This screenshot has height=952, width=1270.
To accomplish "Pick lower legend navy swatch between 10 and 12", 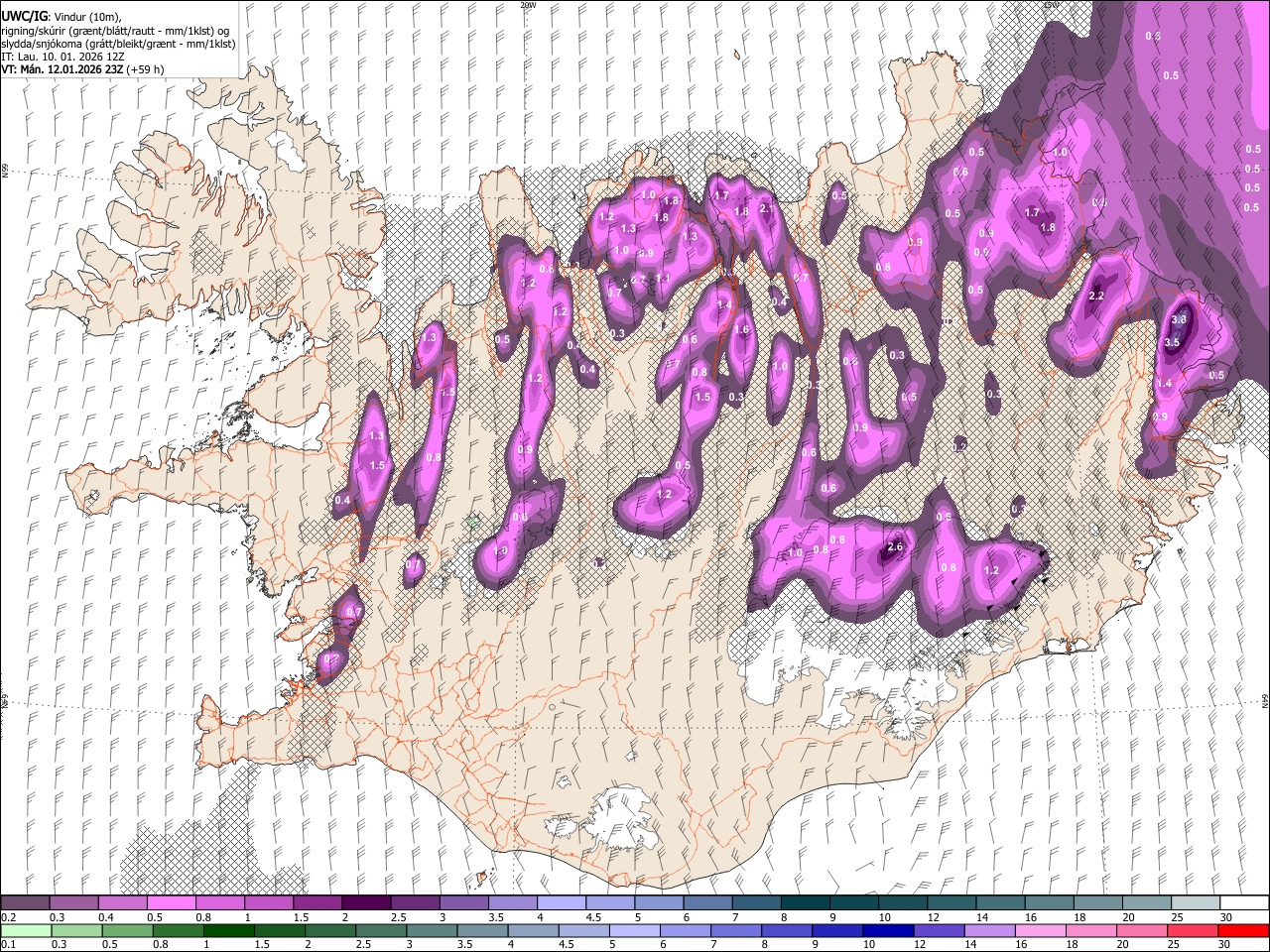I will pos(889,930).
